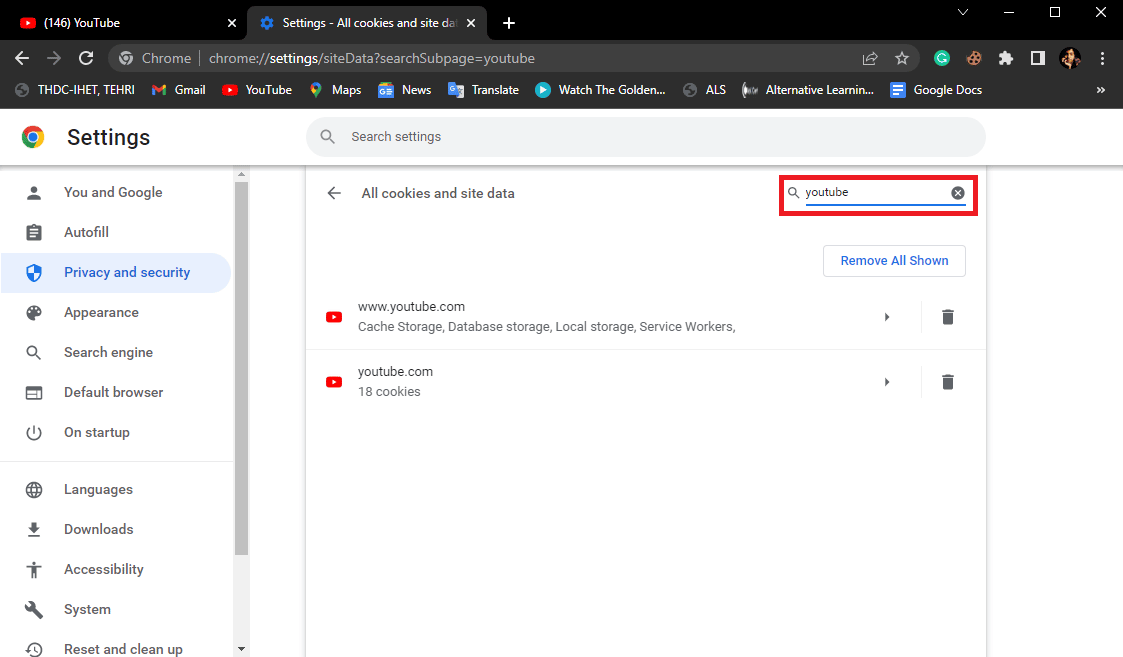This screenshot has width=1123, height=657.
Task: Click the Languages globe icon
Action: [34, 490]
